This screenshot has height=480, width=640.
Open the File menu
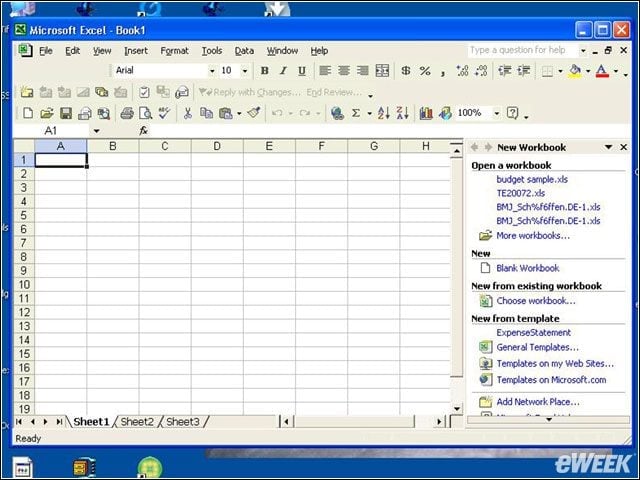point(46,51)
